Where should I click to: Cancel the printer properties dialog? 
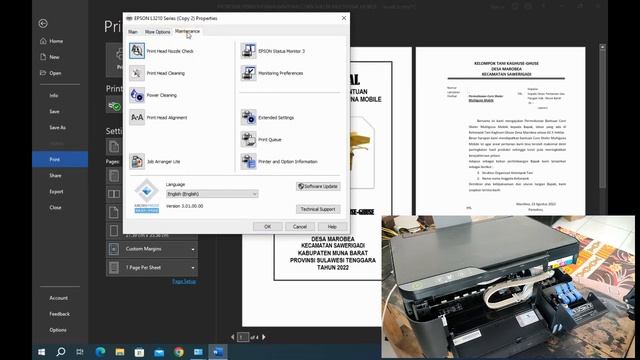click(x=300, y=227)
